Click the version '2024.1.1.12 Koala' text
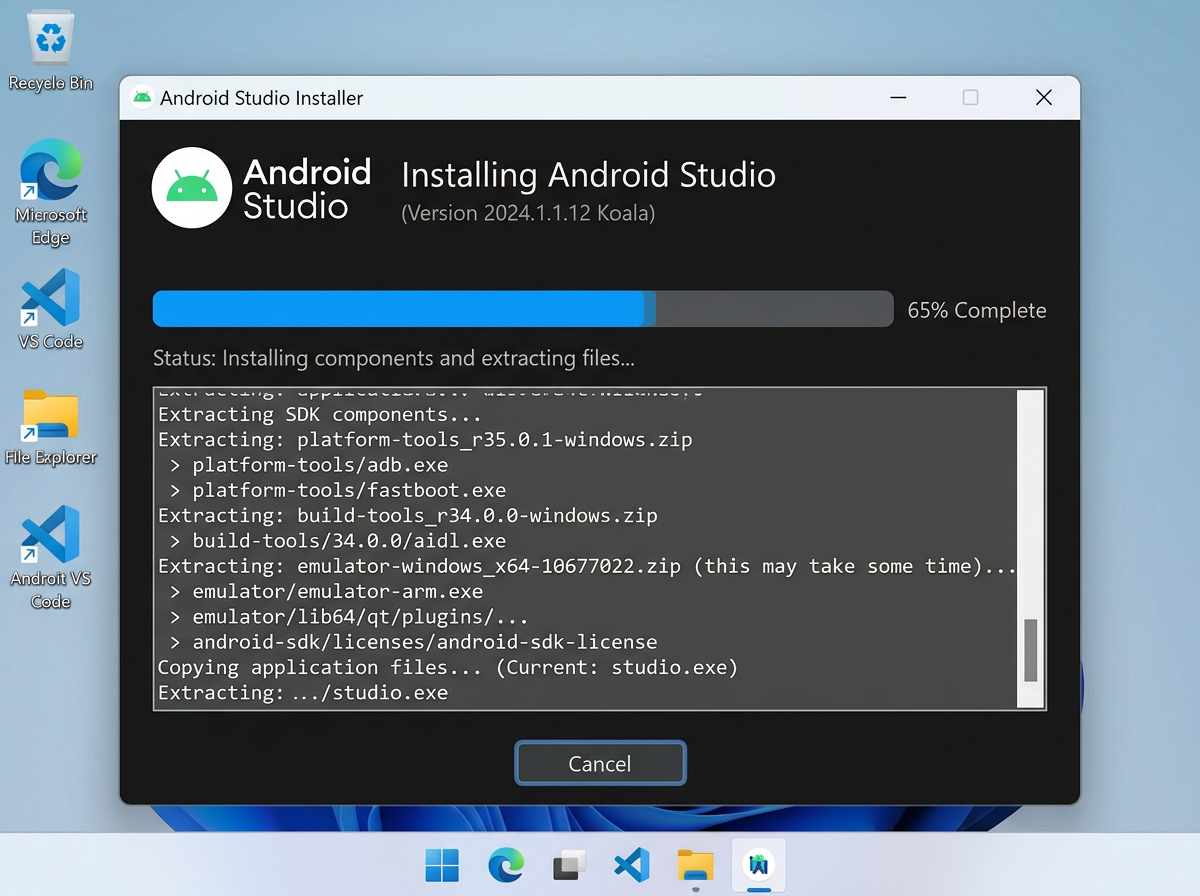This screenshot has height=896, width=1200. [x=528, y=213]
